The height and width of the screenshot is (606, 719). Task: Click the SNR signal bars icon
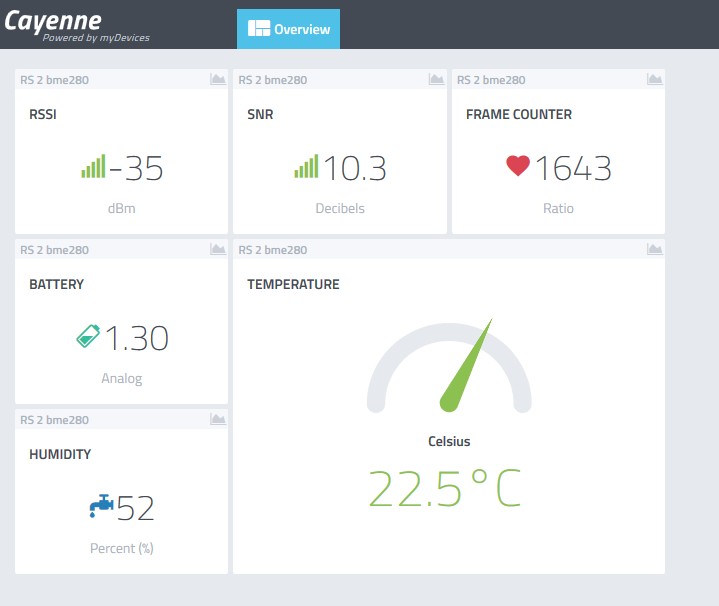306,167
